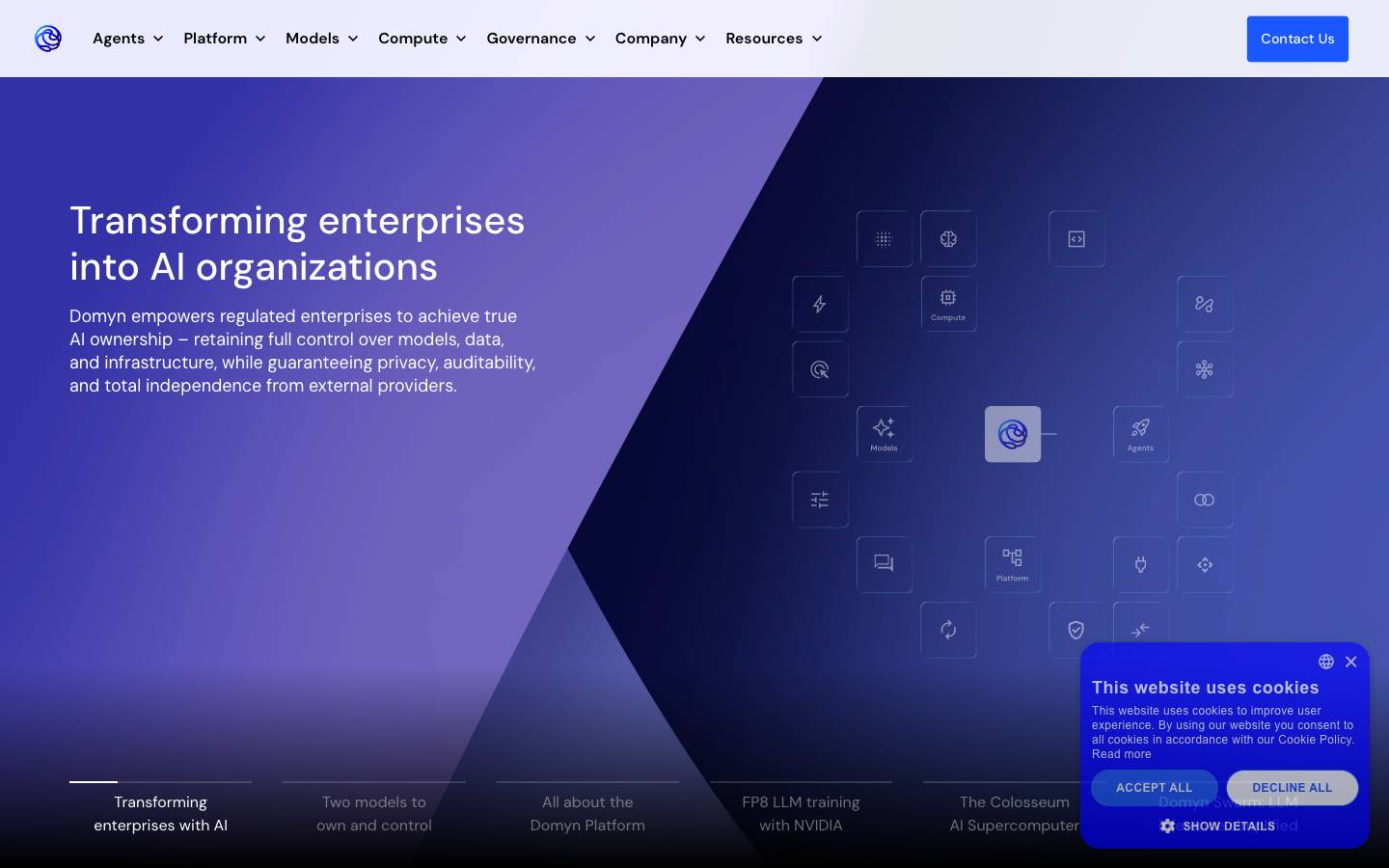Open the Agents rocket tile
The image size is (1389, 868).
[x=1141, y=434]
